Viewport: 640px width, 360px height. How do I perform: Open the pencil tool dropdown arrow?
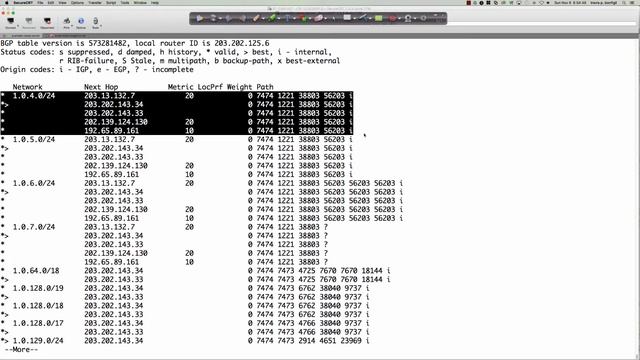tap(263, 19)
